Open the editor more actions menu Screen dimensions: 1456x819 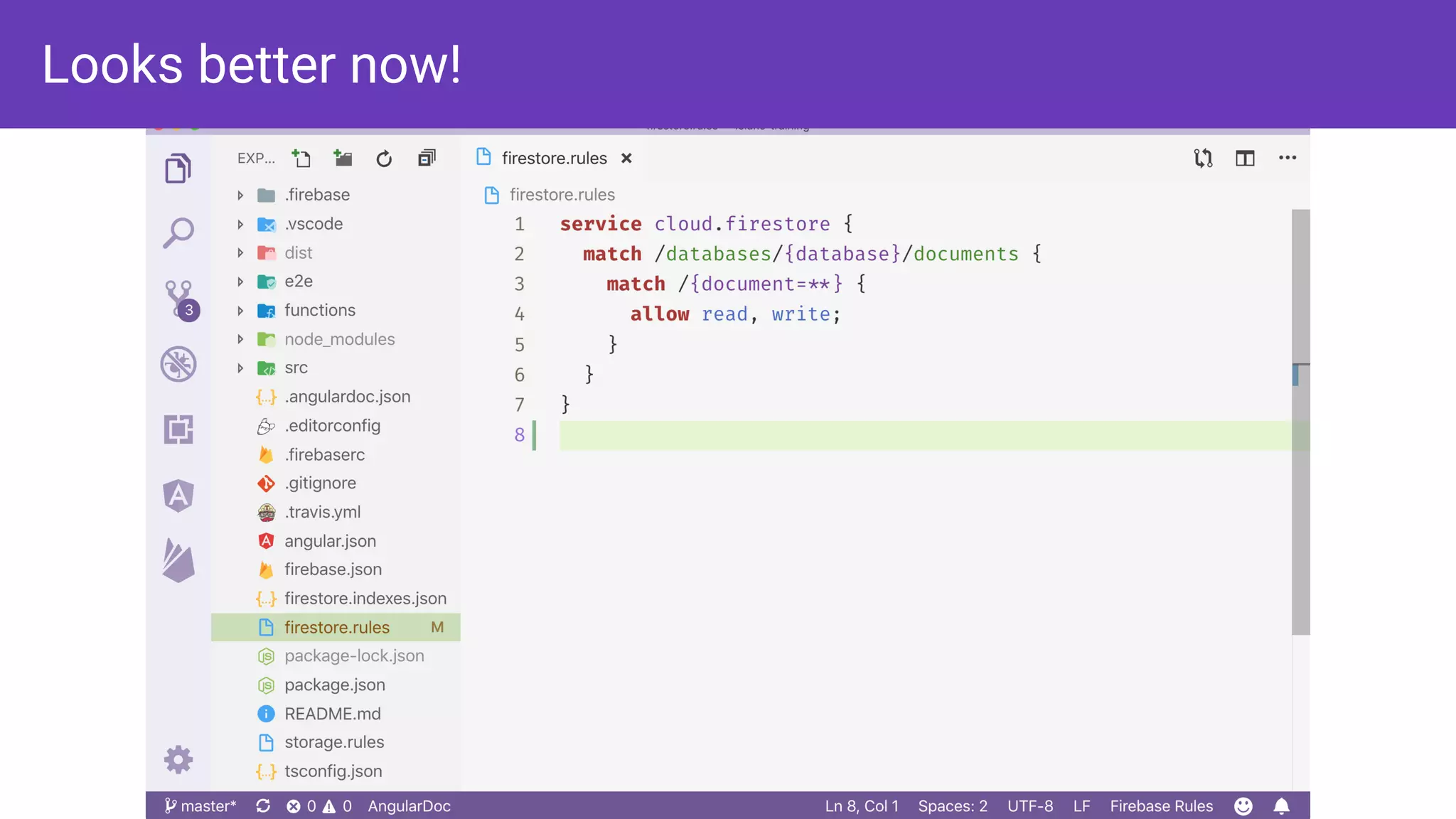1288,158
